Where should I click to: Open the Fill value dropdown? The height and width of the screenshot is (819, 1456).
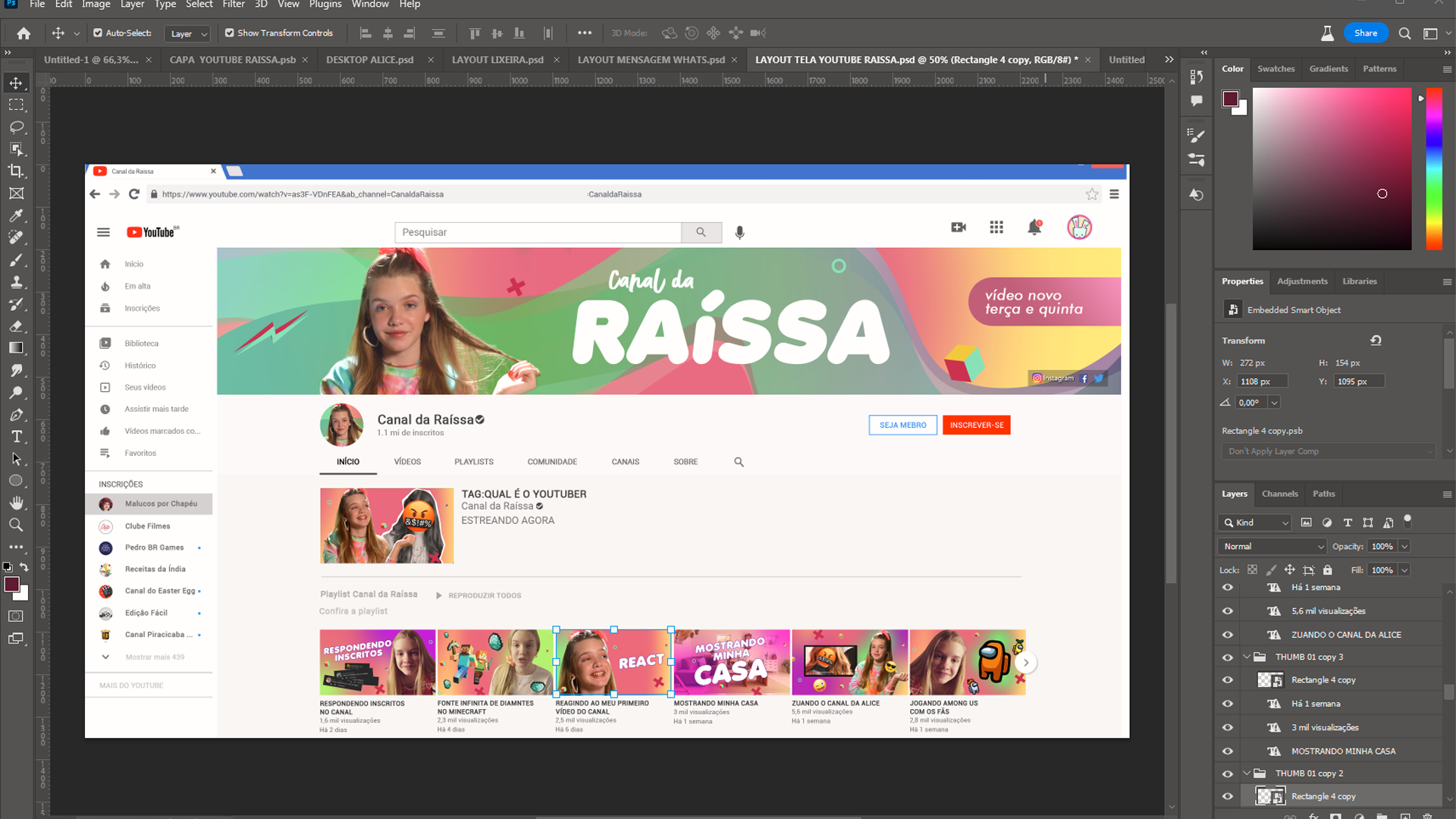click(x=1404, y=570)
